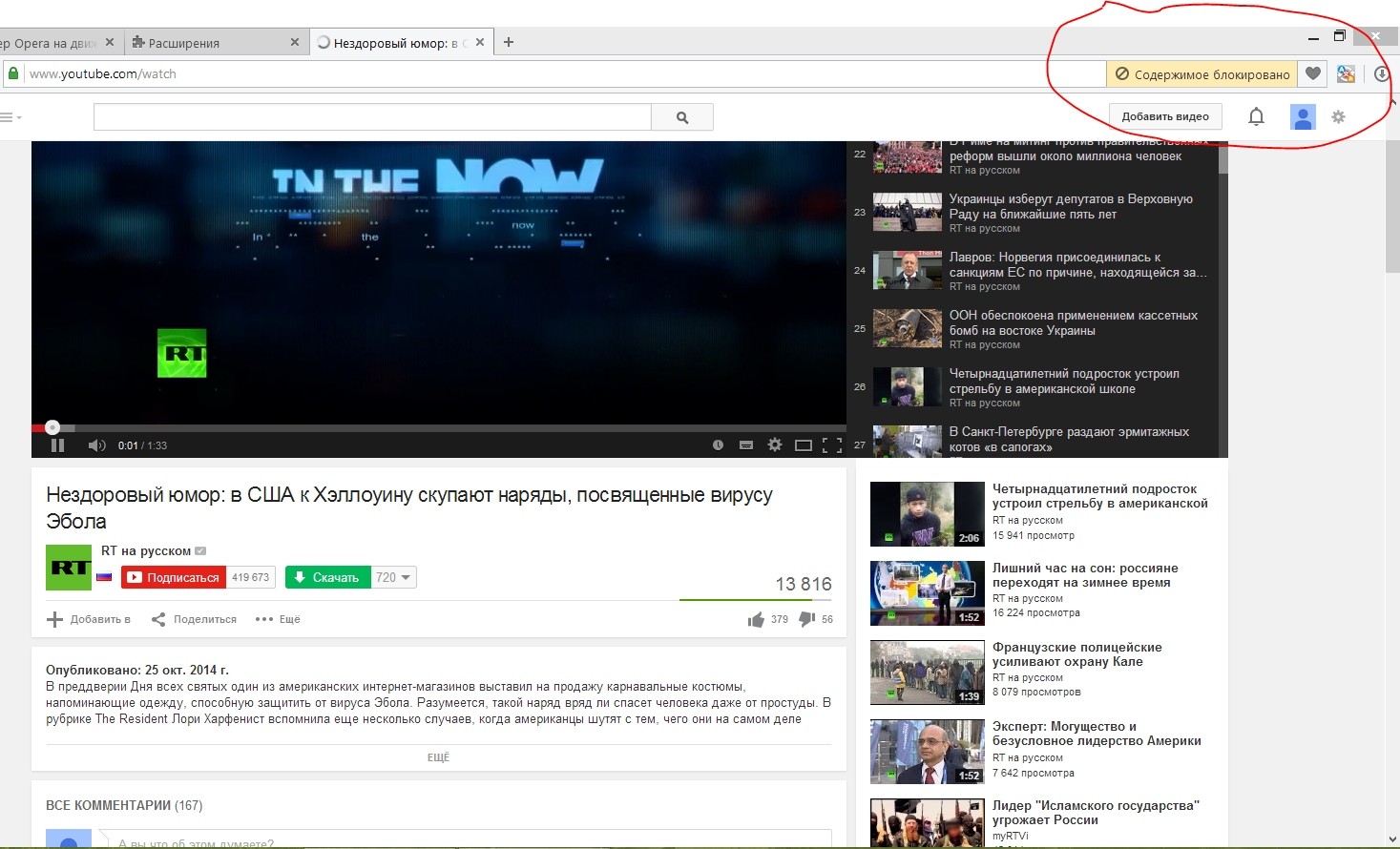The image size is (1400, 849).
Task: Pause the video playback
Action: pyautogui.click(x=57, y=445)
